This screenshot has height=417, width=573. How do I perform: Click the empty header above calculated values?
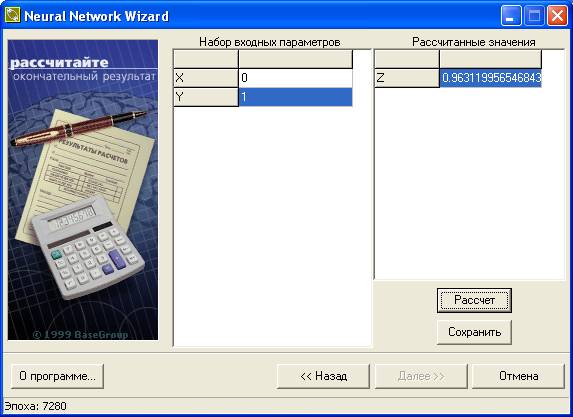[490, 59]
